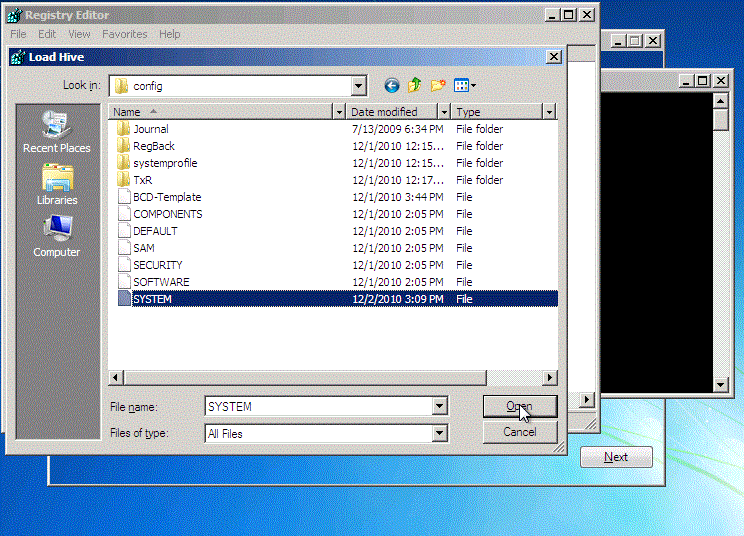Click file list scroll left arrow
The image size is (744, 536).
tap(115, 378)
